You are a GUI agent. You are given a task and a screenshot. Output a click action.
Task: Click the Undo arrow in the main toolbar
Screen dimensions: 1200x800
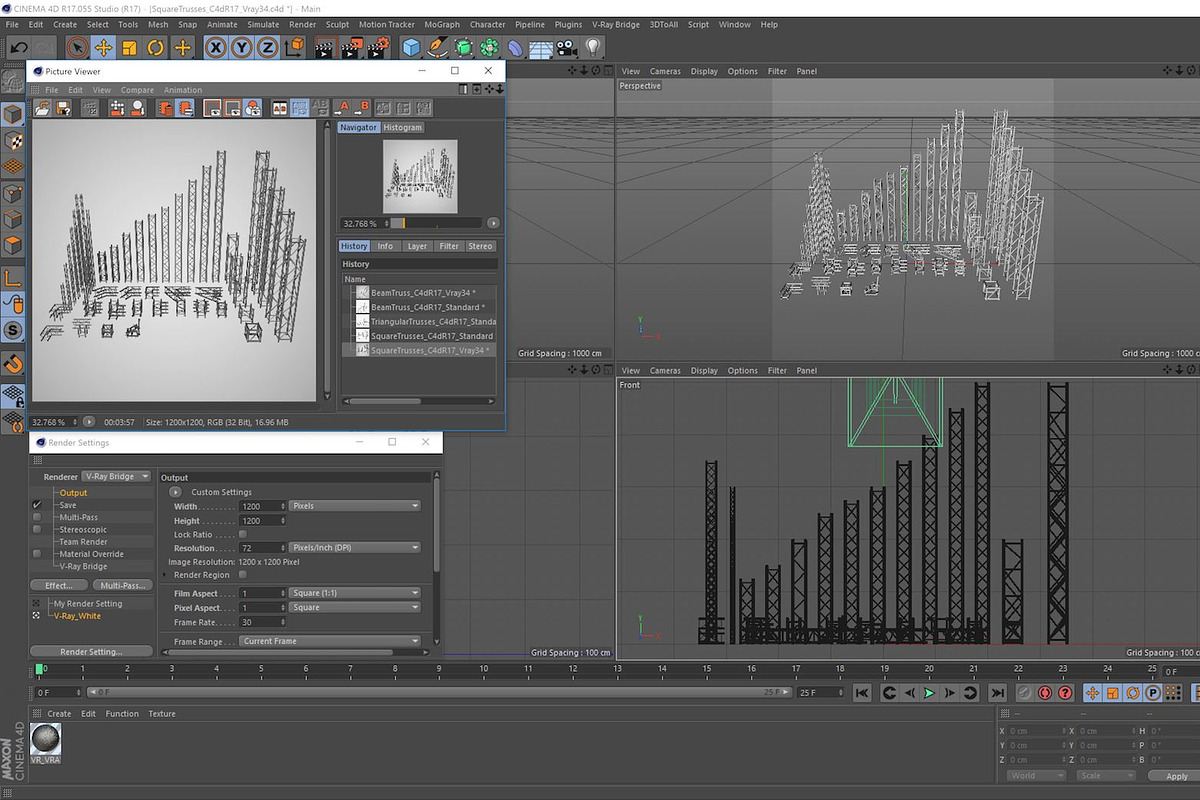[19, 47]
